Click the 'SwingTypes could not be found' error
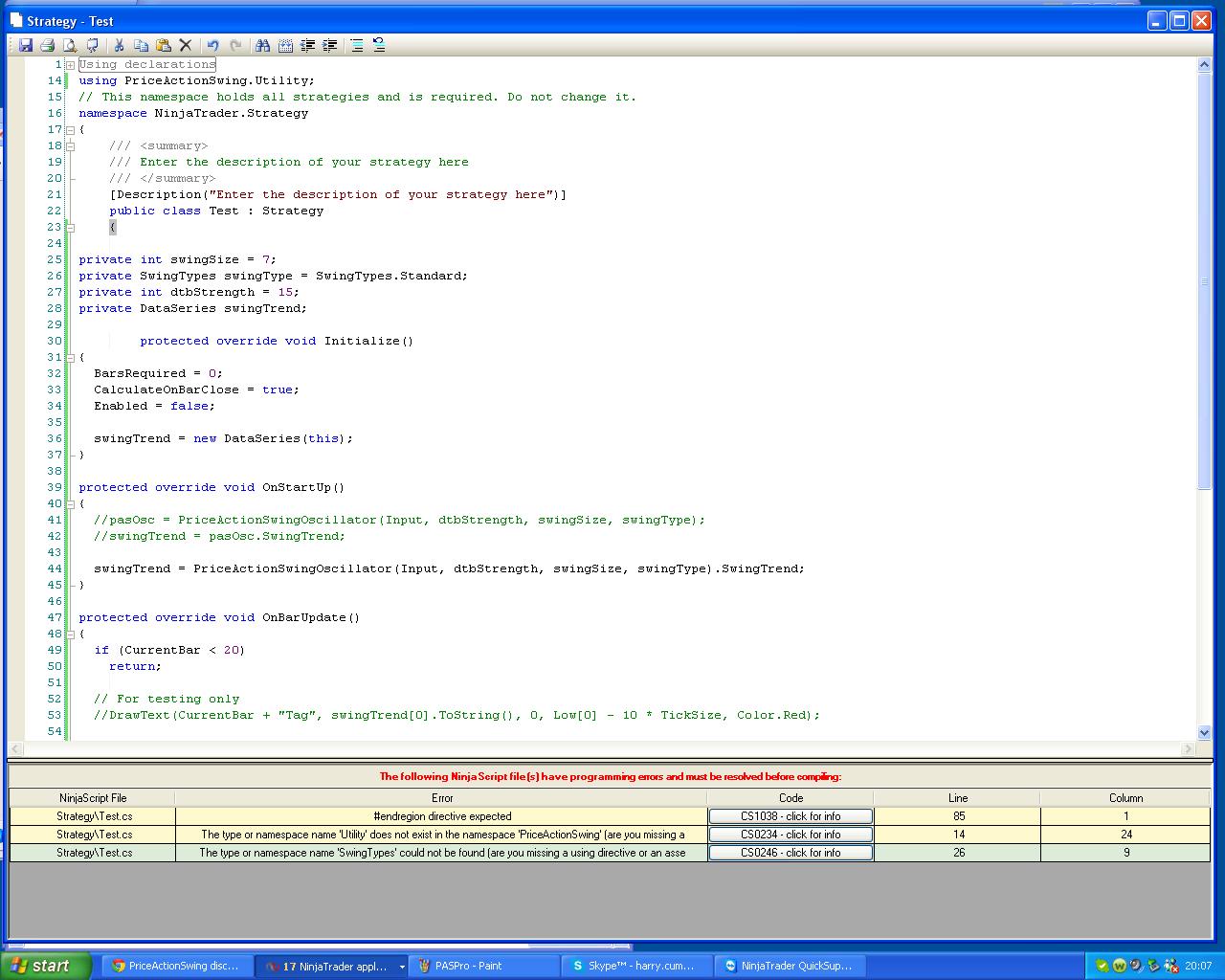This screenshot has width=1225, height=980. click(442, 853)
